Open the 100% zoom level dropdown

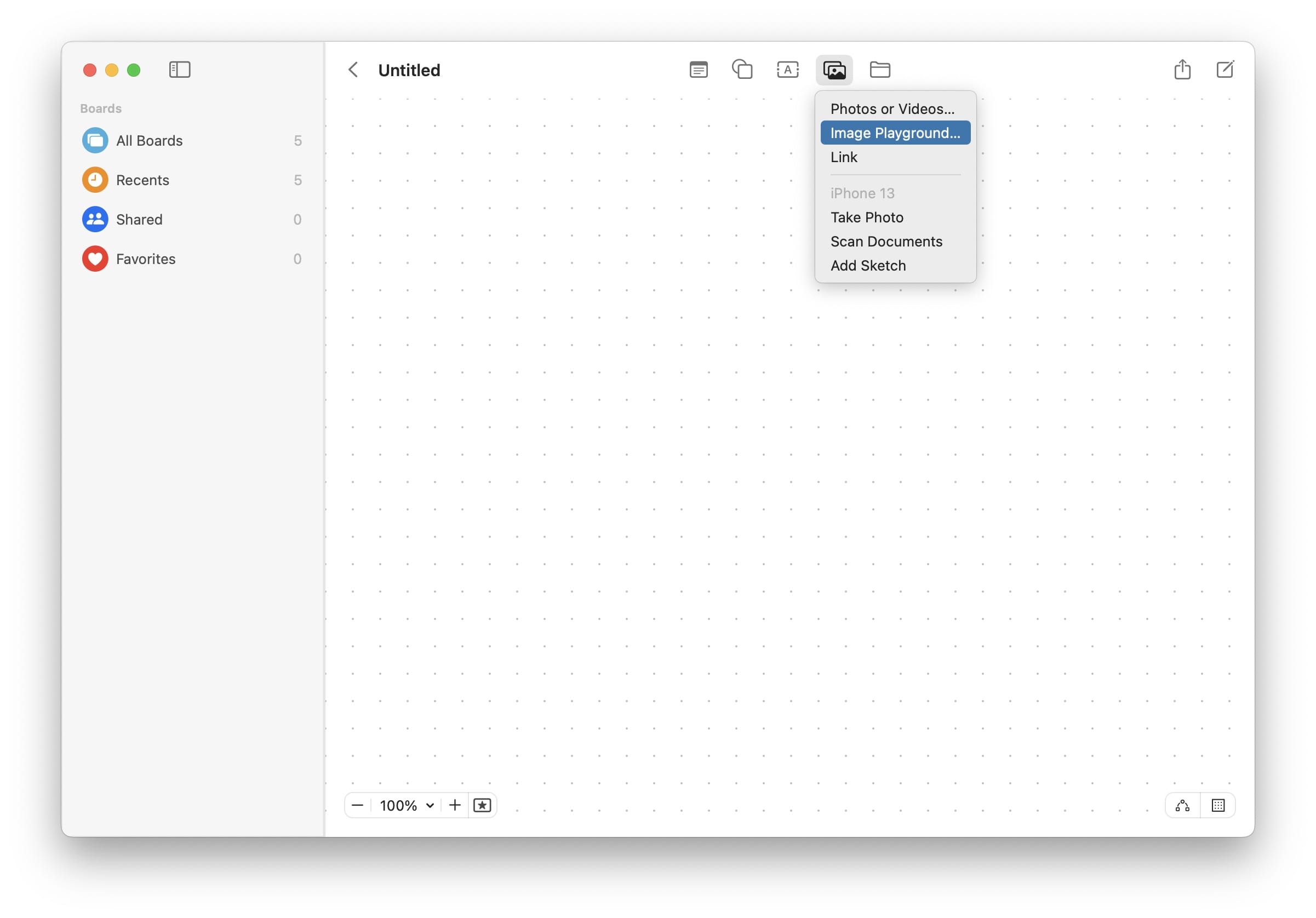[x=407, y=805]
